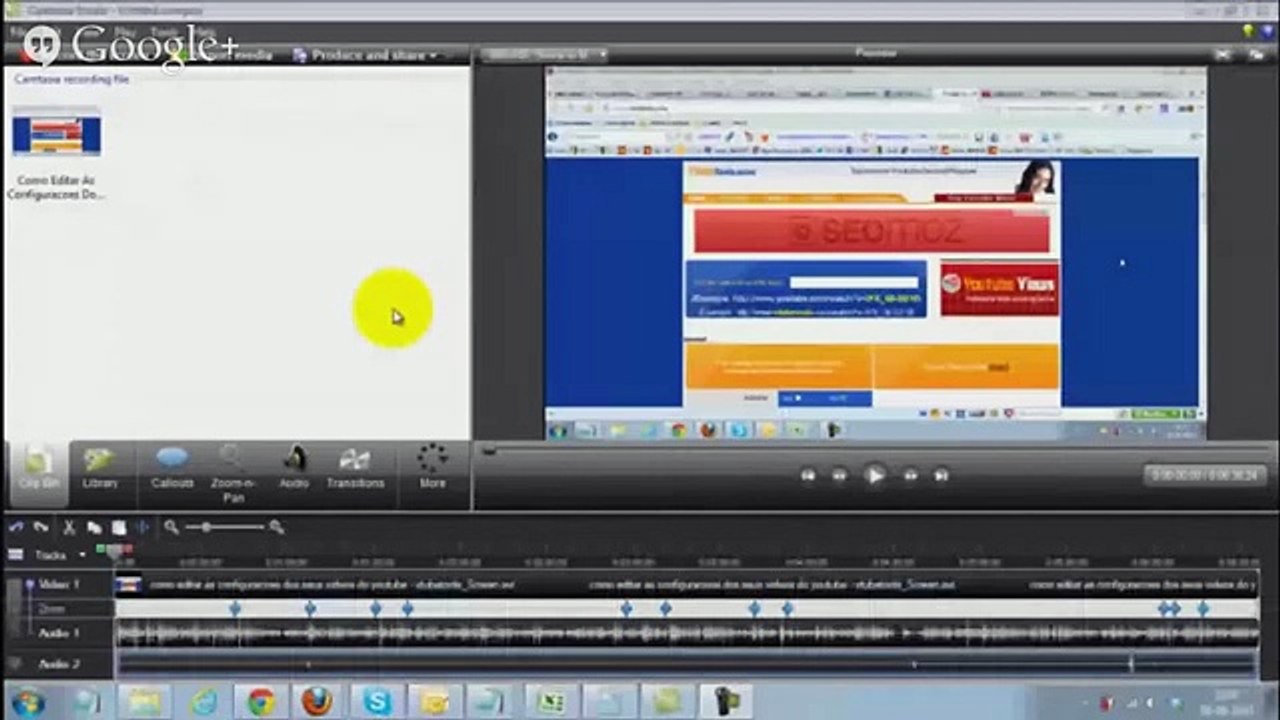Click the Split icon in the timeline toolbar

click(x=142, y=527)
